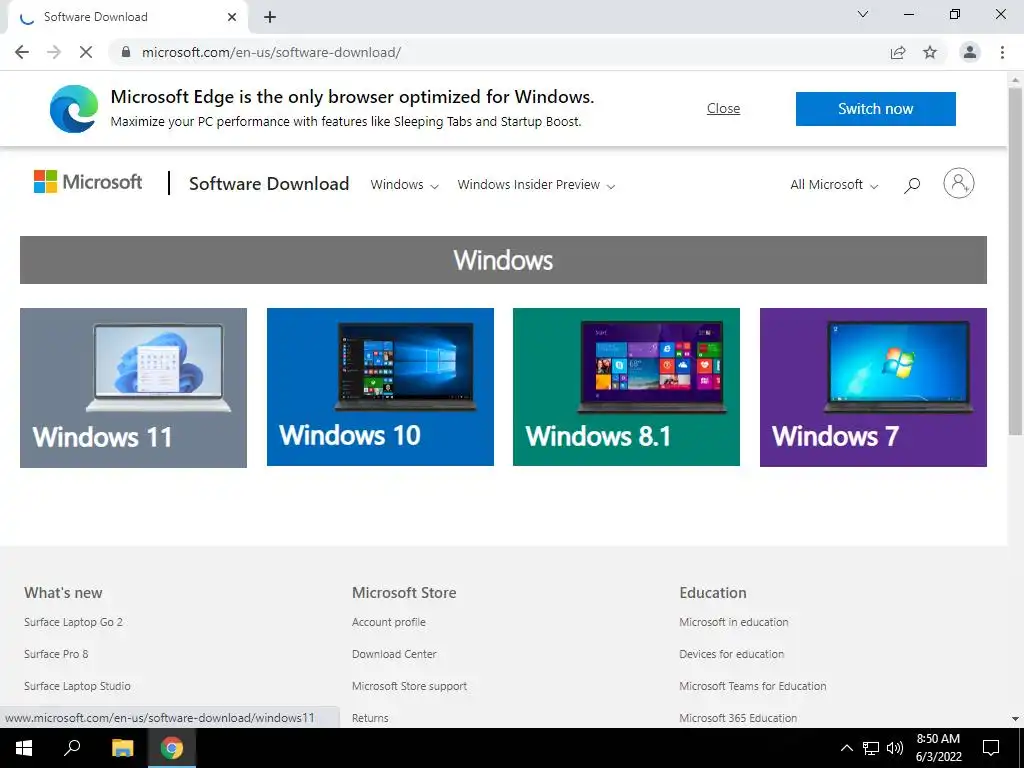Image resolution: width=1024 pixels, height=768 pixels.
Task: Open Microsoft Store support link
Action: [x=409, y=686]
